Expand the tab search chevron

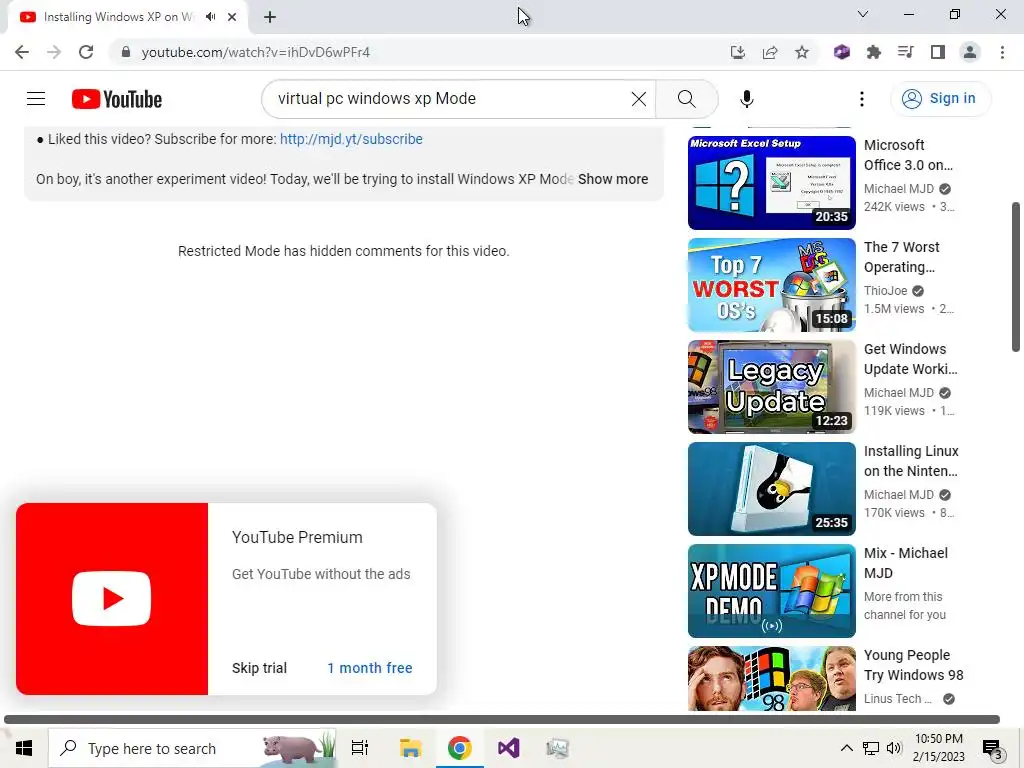[863, 14]
